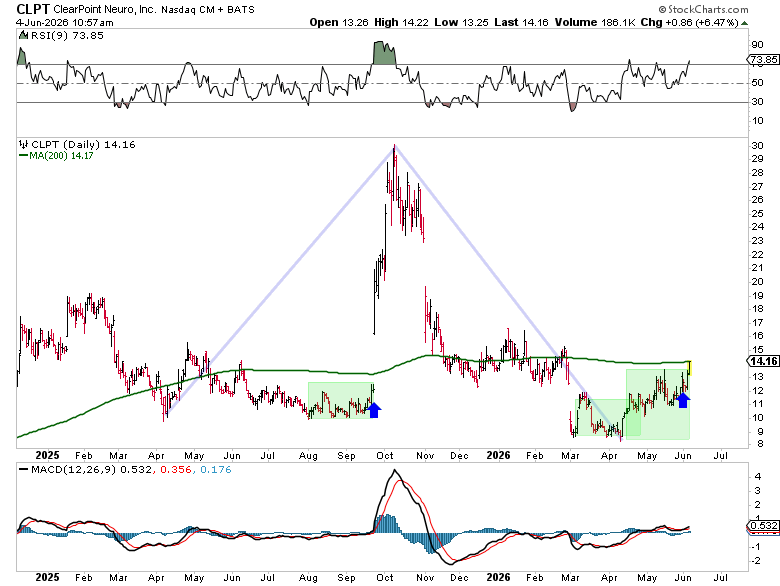780x586 pixels.
Task: Click the ClearPoint Neuro, Inc. company name
Action: [x=105, y=9]
